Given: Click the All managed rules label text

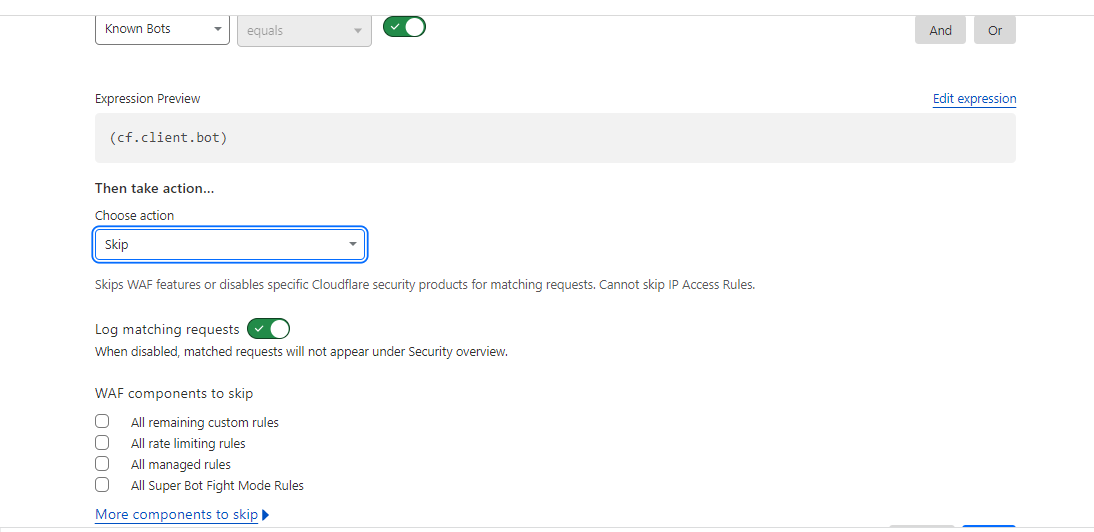Looking at the screenshot, I should tap(181, 464).
